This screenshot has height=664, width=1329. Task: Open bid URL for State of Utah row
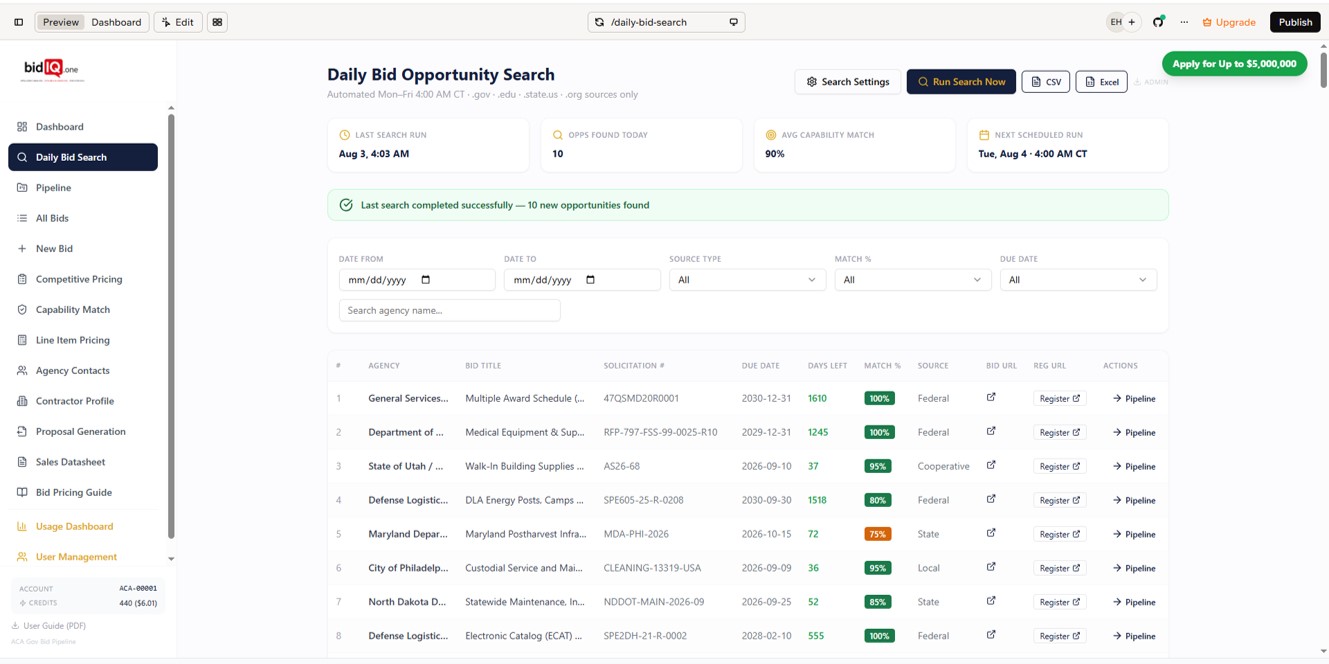[991, 466]
